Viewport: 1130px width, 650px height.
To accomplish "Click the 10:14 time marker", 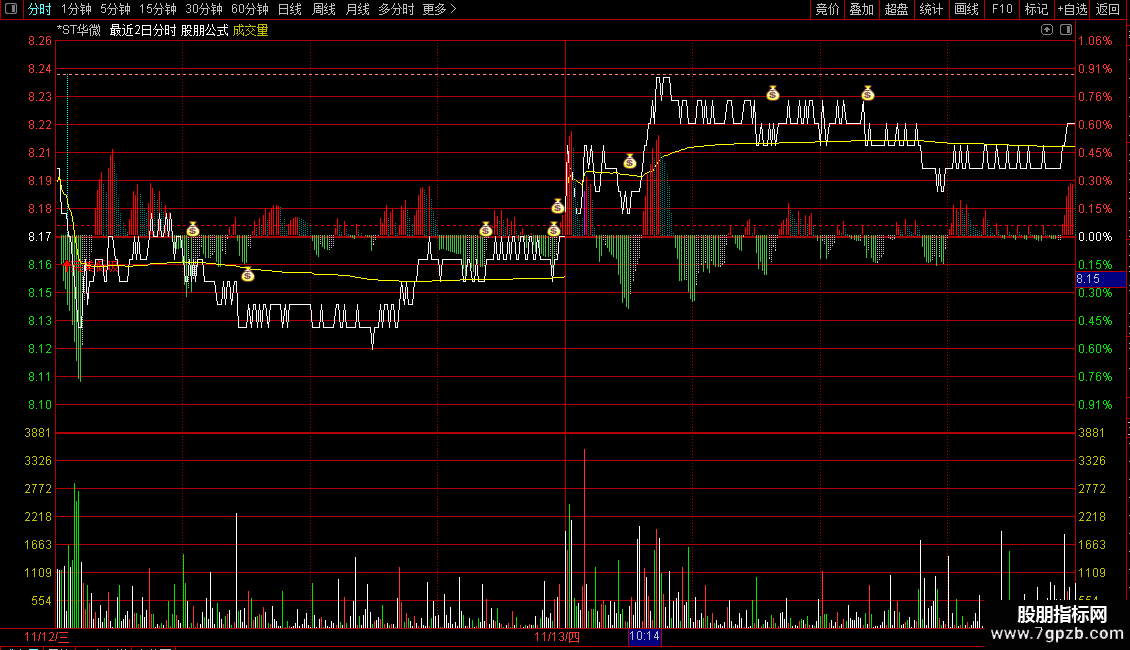I will (644, 636).
